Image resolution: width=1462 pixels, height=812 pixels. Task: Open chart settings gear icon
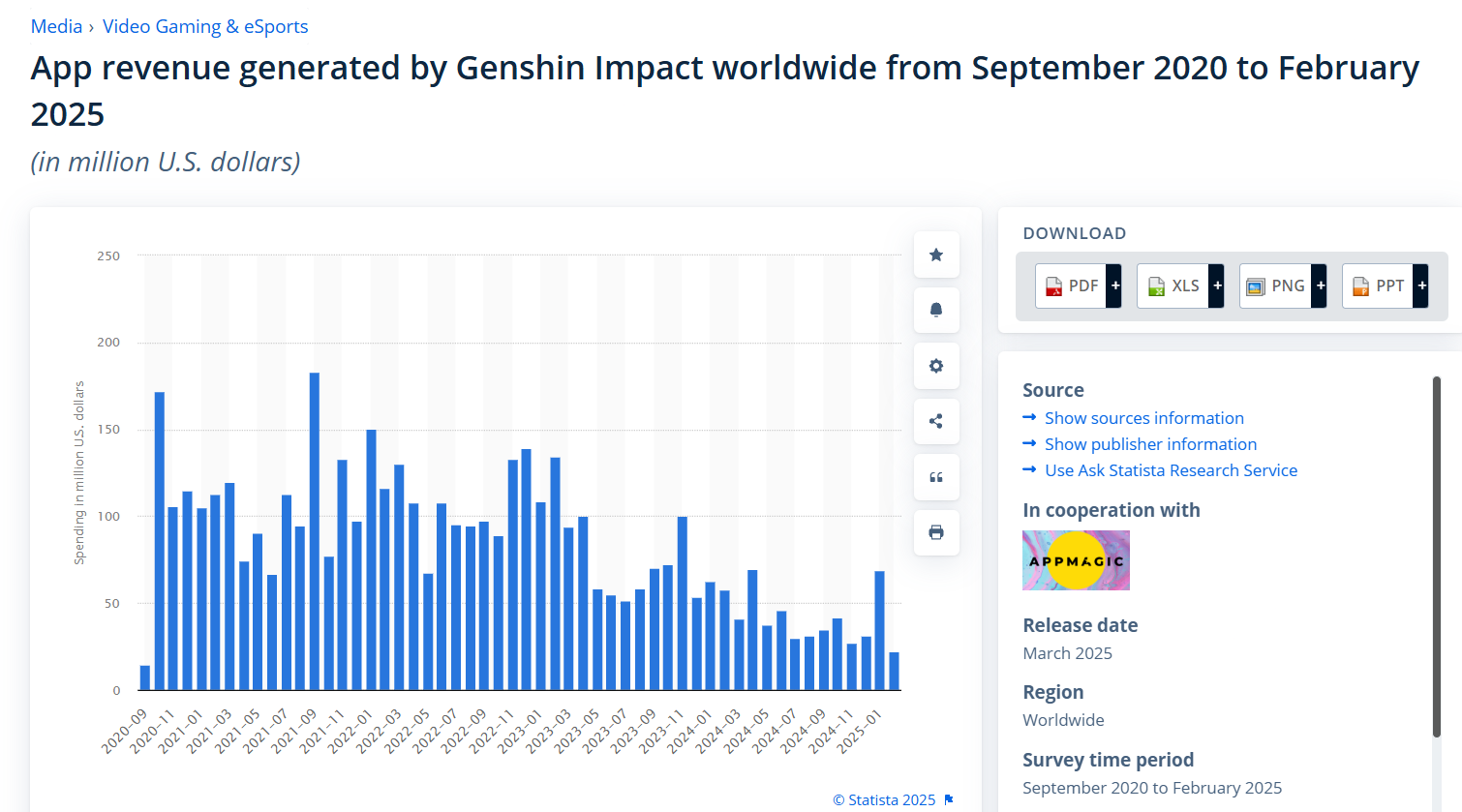(936, 366)
